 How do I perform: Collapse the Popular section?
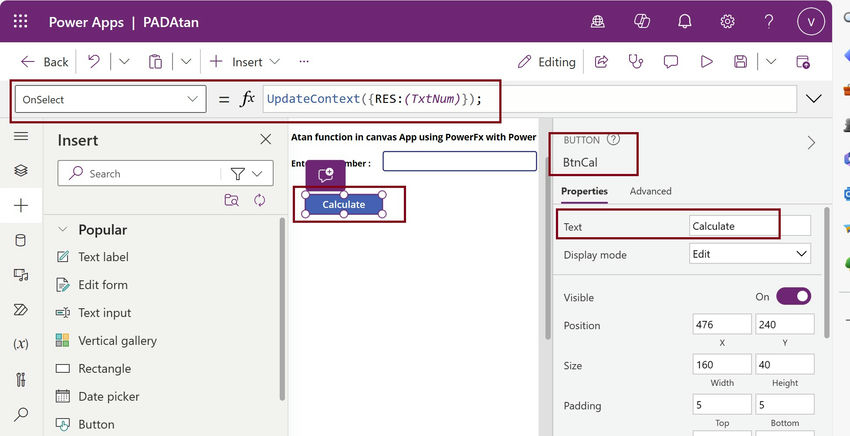tap(62, 229)
